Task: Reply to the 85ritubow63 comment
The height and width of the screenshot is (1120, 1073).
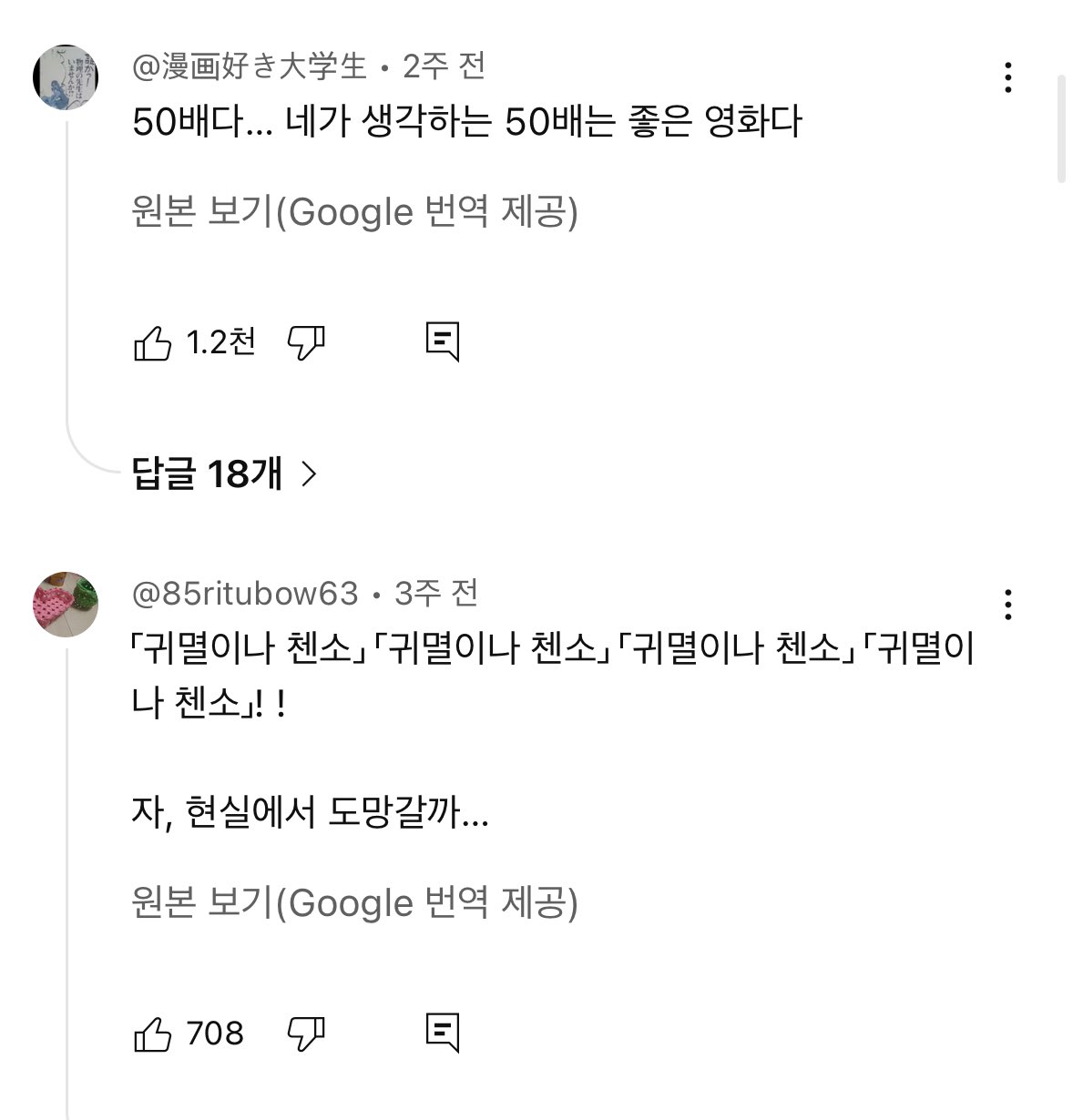Action: 443,1033
